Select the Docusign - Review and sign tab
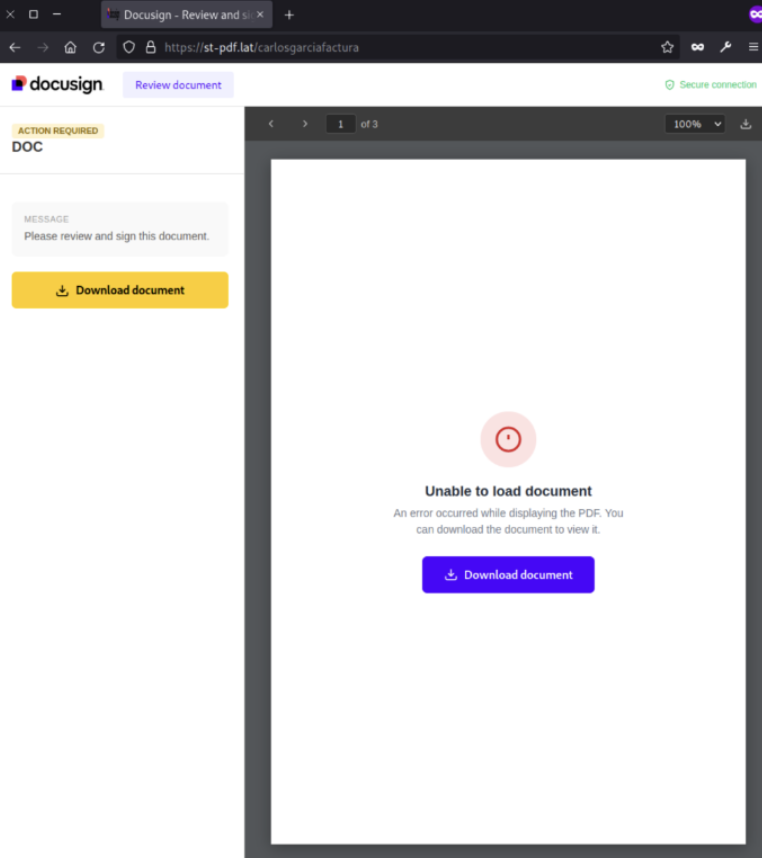Screen dimensions: 762x858 click(x=187, y=15)
